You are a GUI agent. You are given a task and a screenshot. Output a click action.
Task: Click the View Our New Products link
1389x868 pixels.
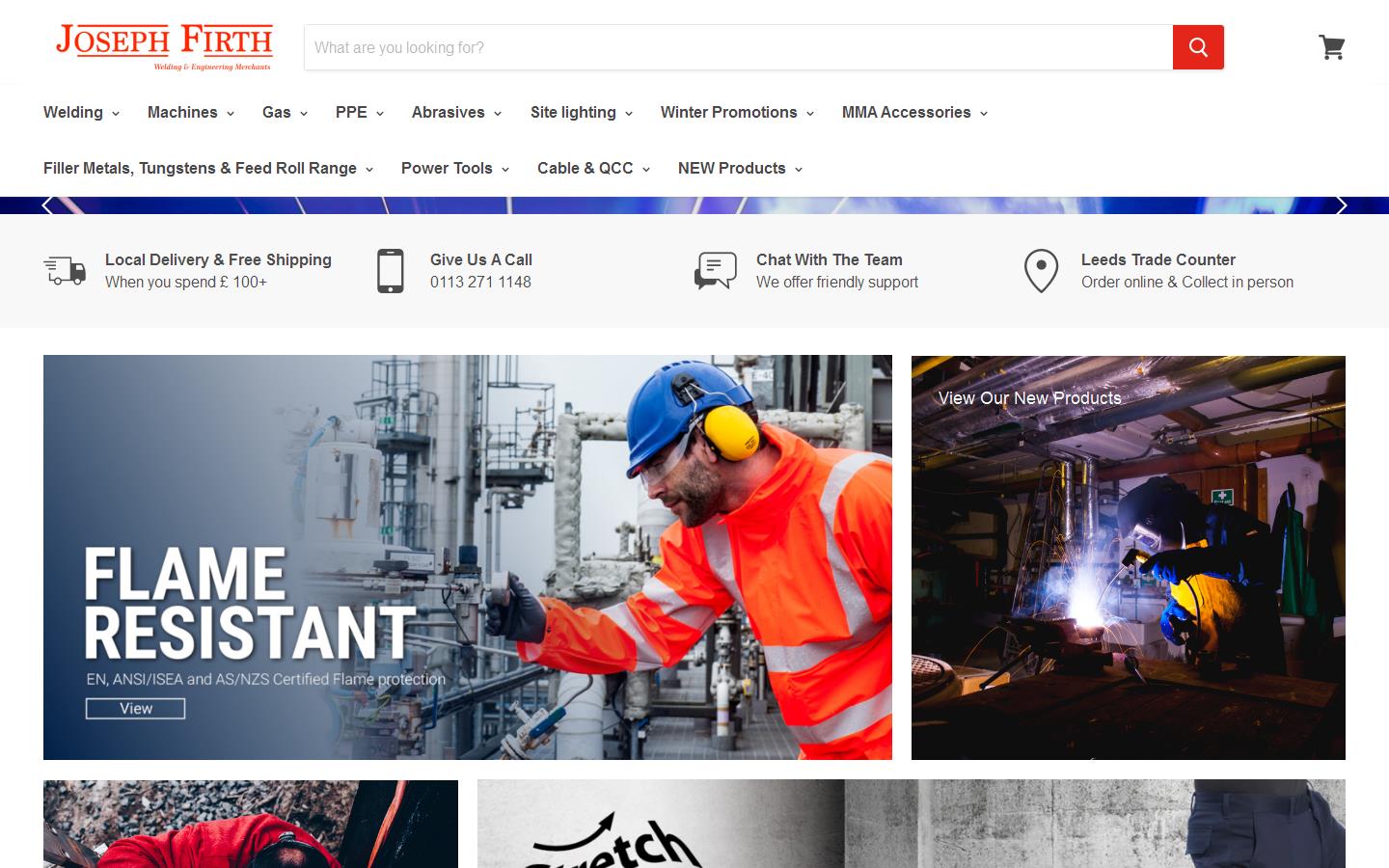[x=1028, y=398]
